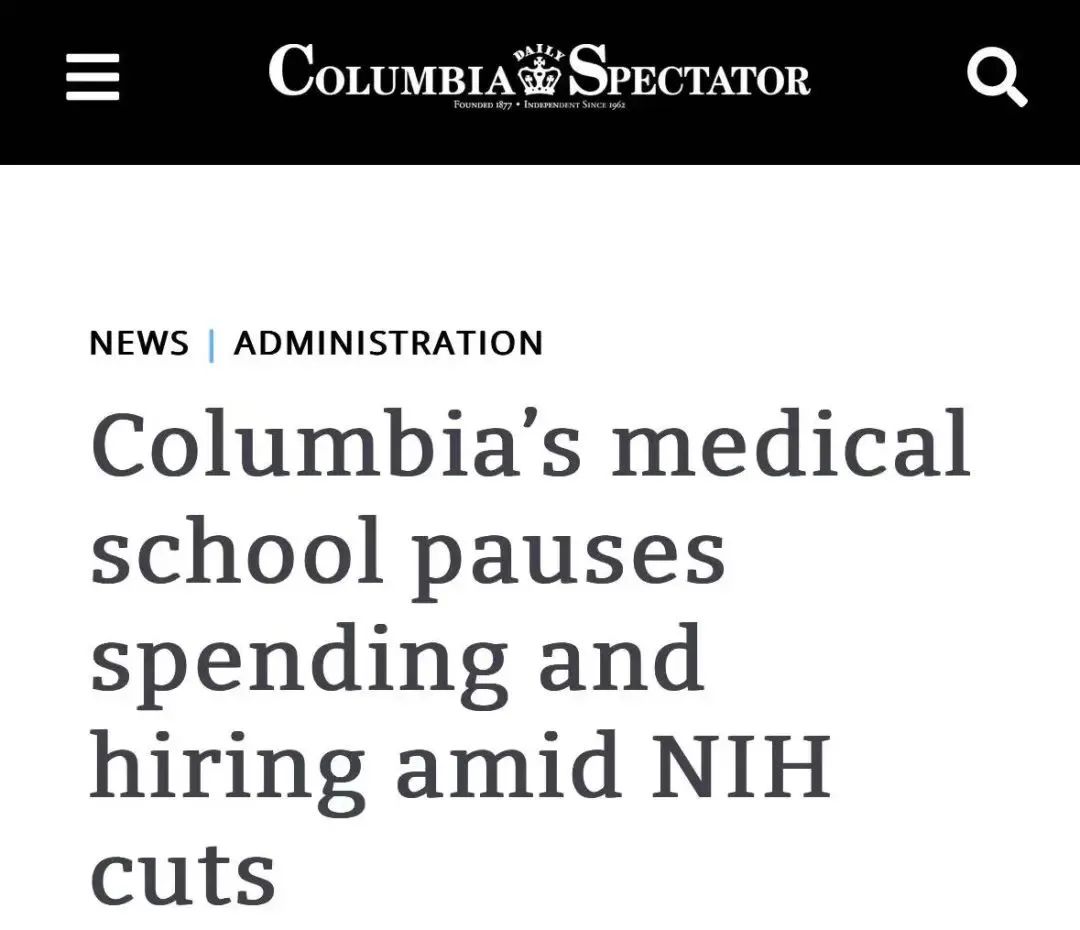
Task: Open the NEWS section link
Action: (138, 343)
